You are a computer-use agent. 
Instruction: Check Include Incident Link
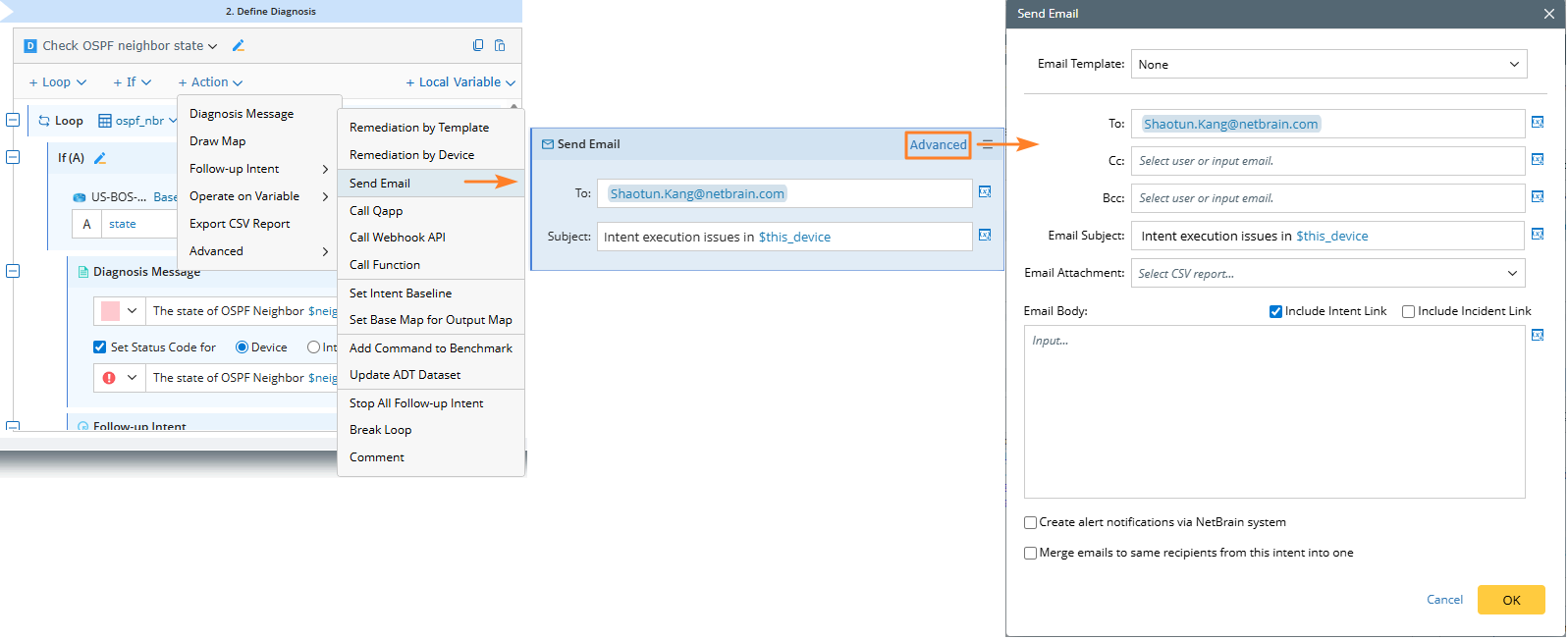(1408, 312)
